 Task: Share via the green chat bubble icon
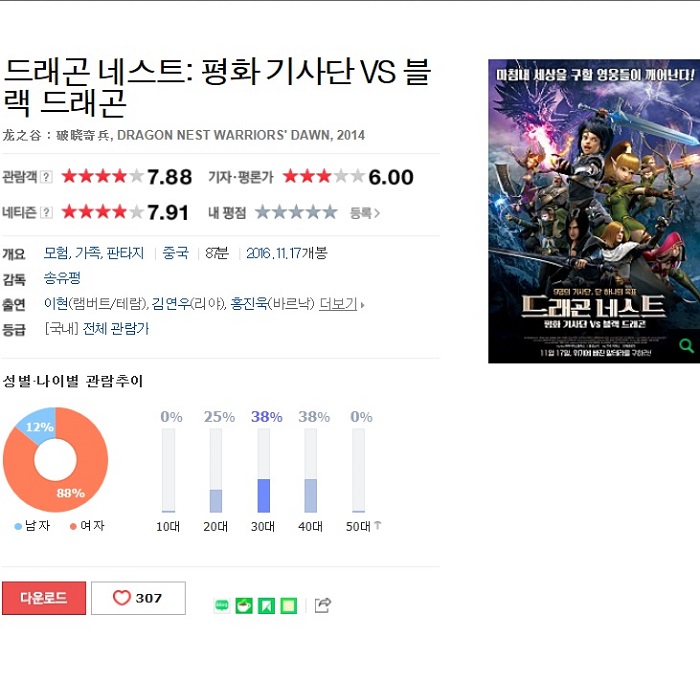tap(222, 605)
